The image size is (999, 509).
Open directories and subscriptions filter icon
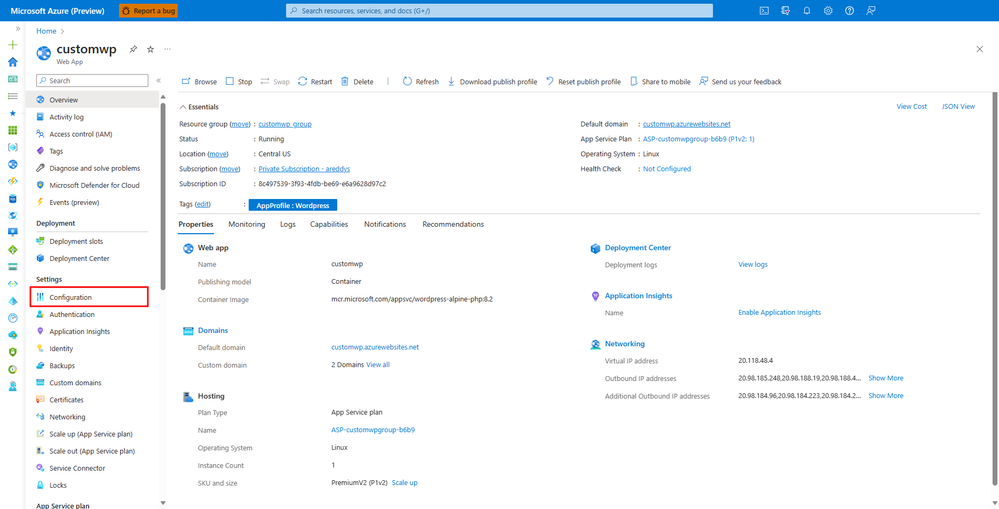pos(786,11)
